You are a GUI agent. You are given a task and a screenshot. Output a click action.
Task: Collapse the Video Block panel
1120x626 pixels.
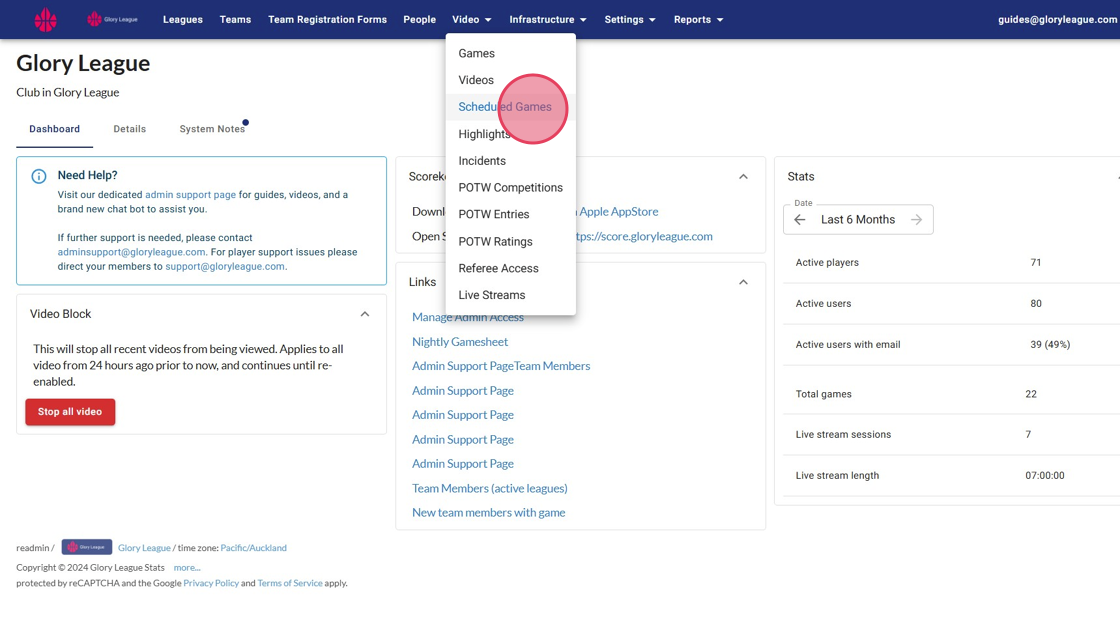coord(365,314)
